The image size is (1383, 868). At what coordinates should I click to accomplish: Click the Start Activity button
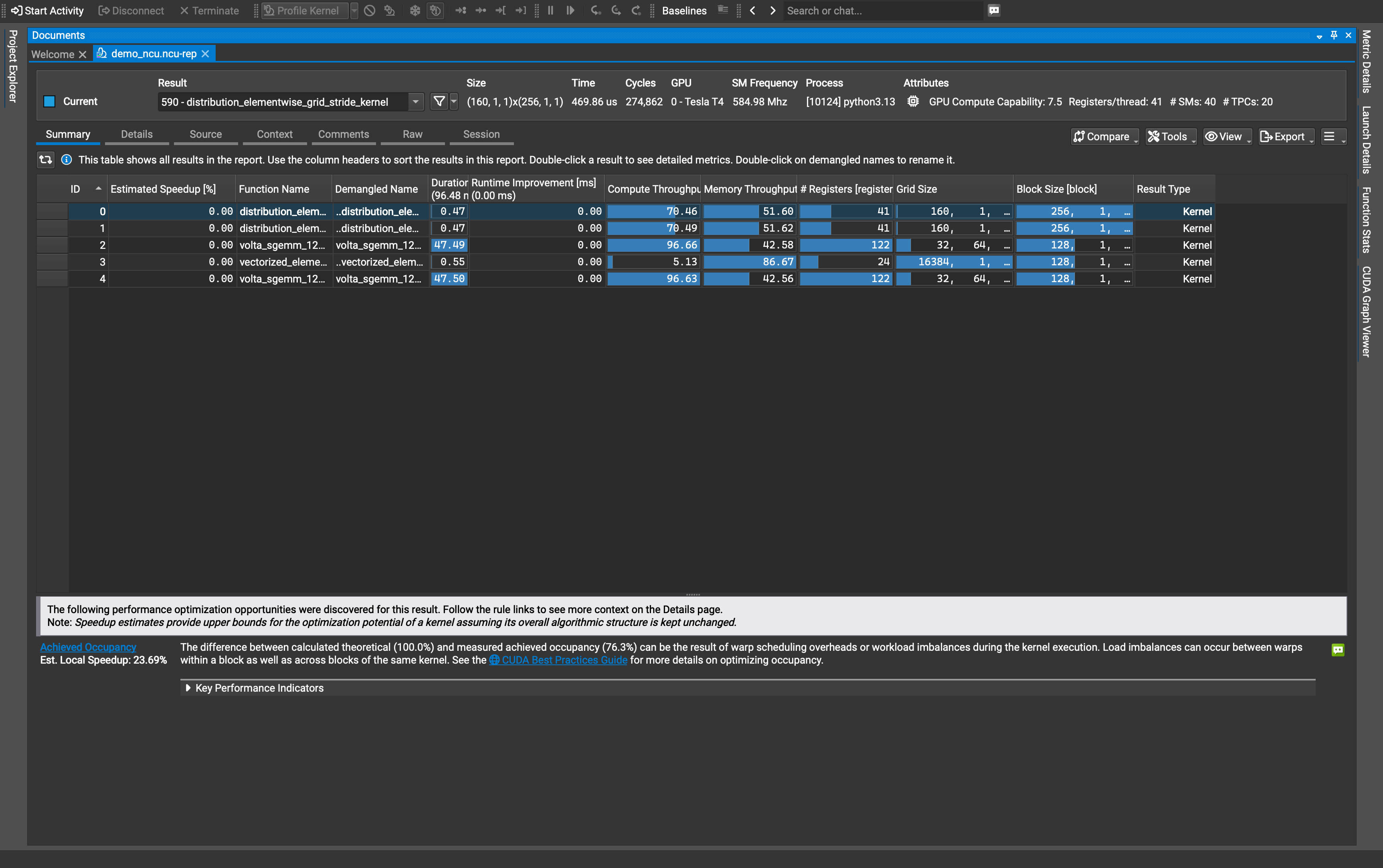pyautogui.click(x=48, y=10)
